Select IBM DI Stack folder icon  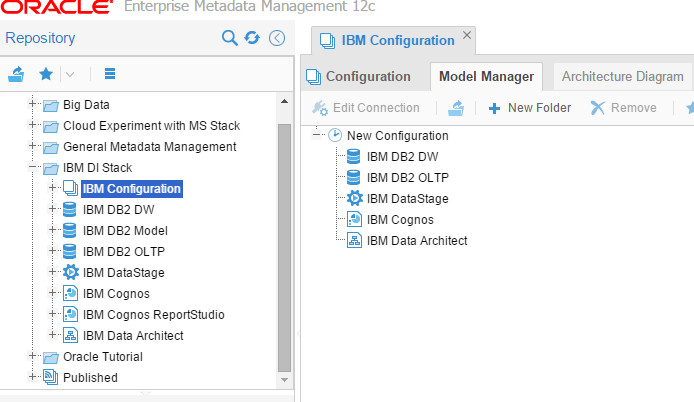pyautogui.click(x=50, y=168)
